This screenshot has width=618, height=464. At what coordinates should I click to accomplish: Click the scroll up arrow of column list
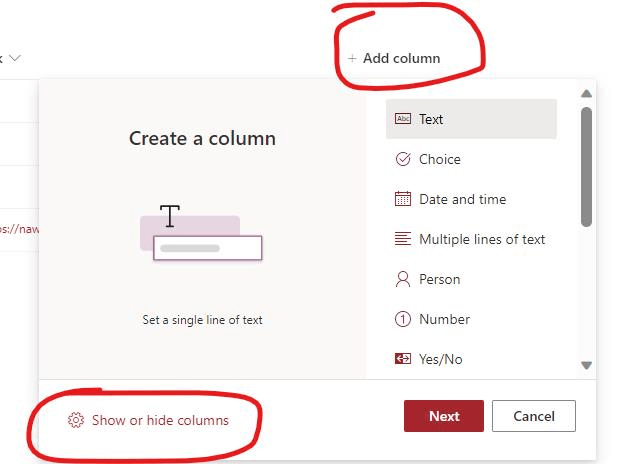[586, 93]
